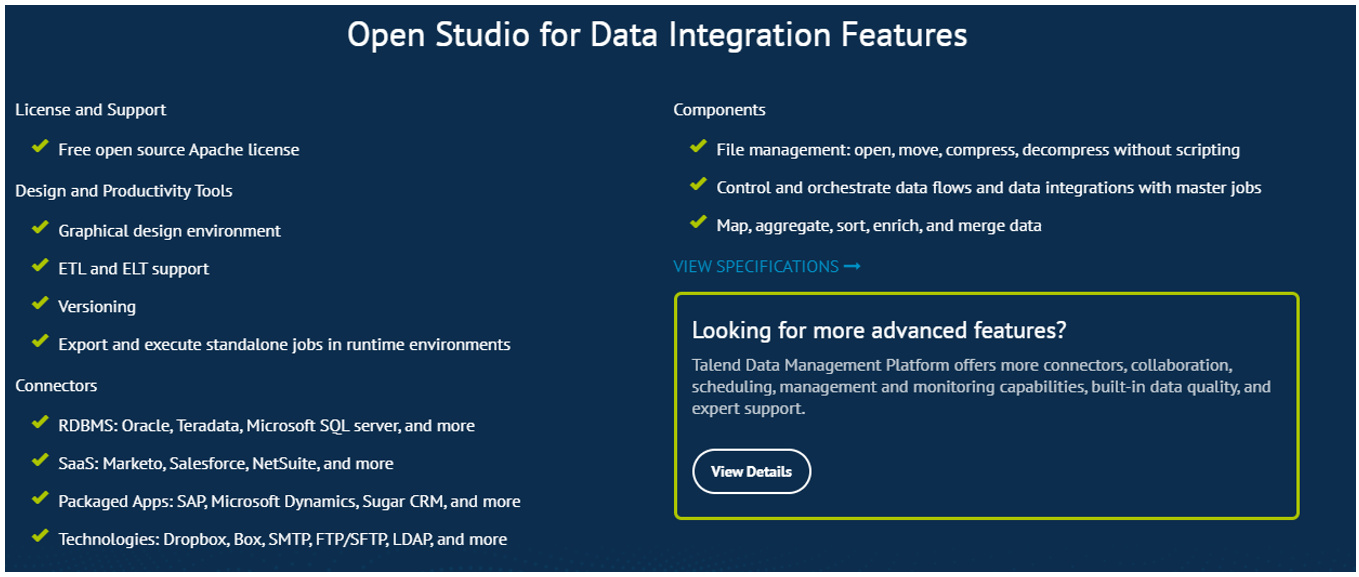Click the checkmark beside RDBMS: Oracle, Teradata feature
The image size is (1359, 577).
coord(40,424)
